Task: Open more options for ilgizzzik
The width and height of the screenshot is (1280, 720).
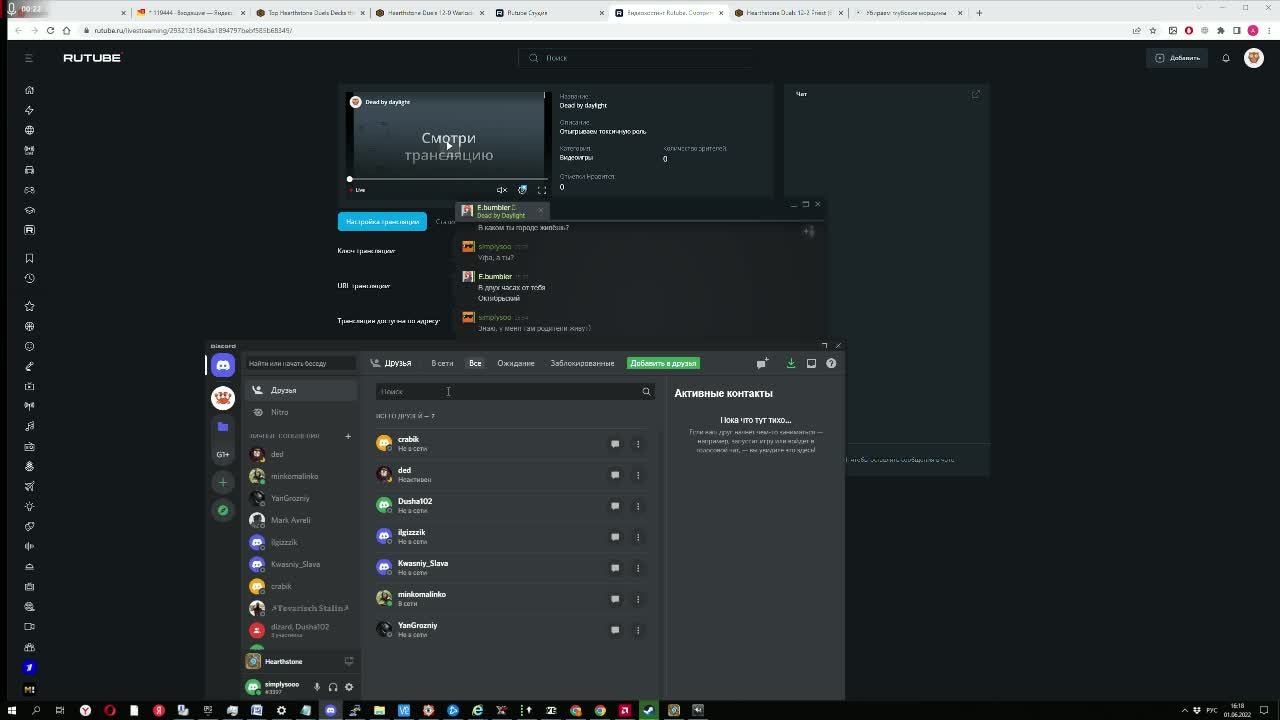Action: 638,537
